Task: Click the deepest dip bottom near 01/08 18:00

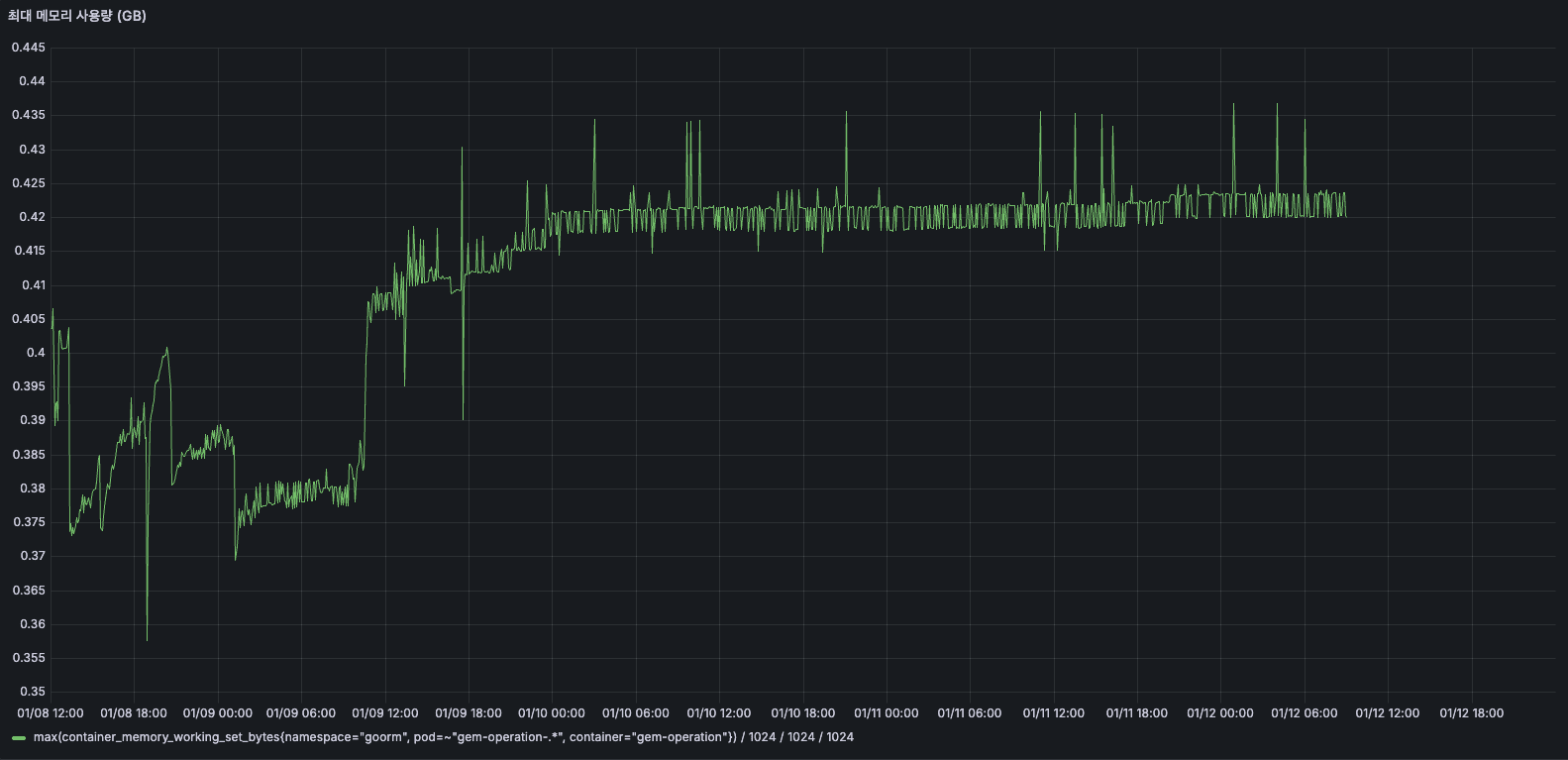Action: pos(147,639)
